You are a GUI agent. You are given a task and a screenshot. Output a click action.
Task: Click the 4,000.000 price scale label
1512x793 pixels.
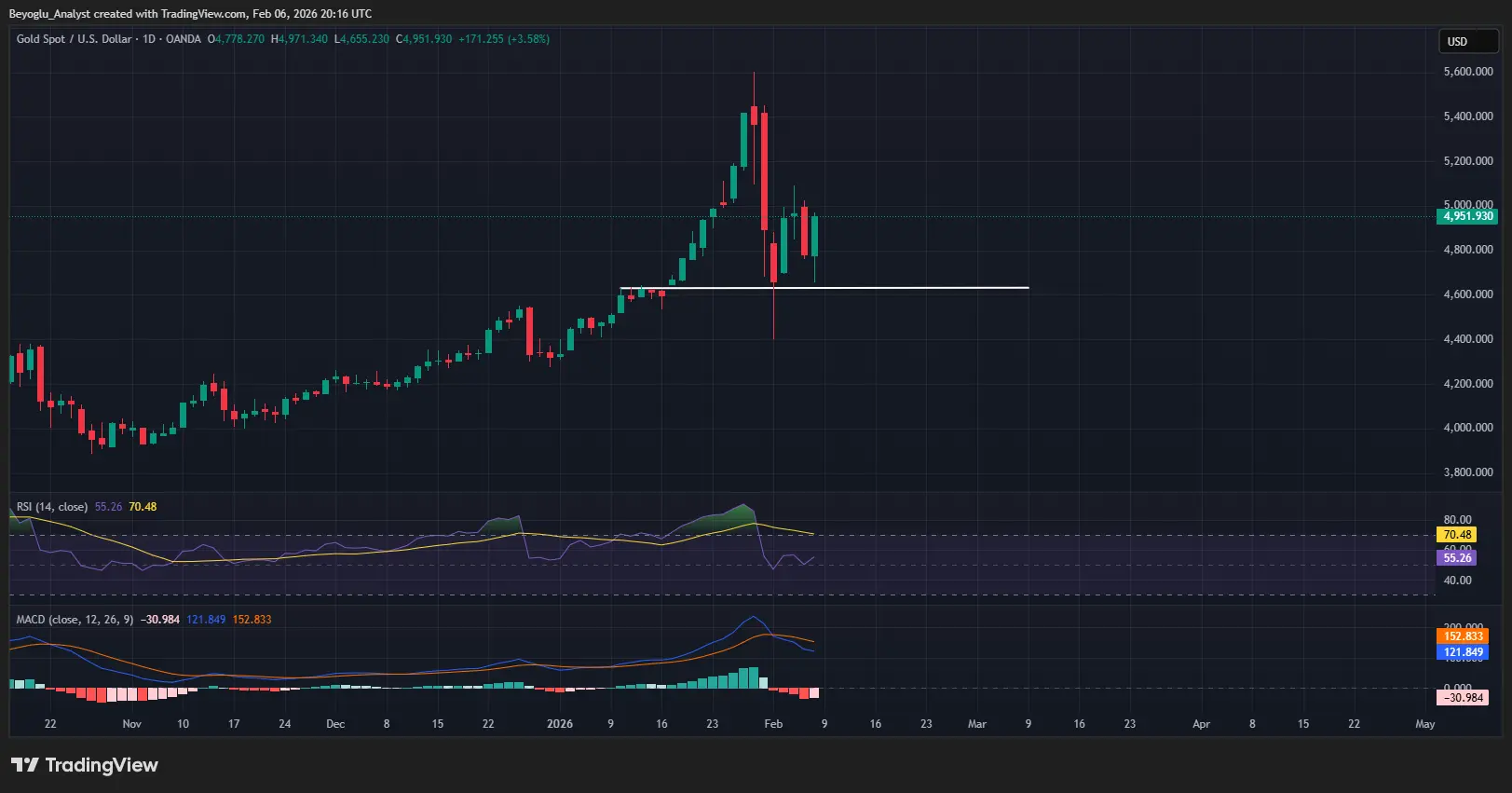pos(1468,428)
